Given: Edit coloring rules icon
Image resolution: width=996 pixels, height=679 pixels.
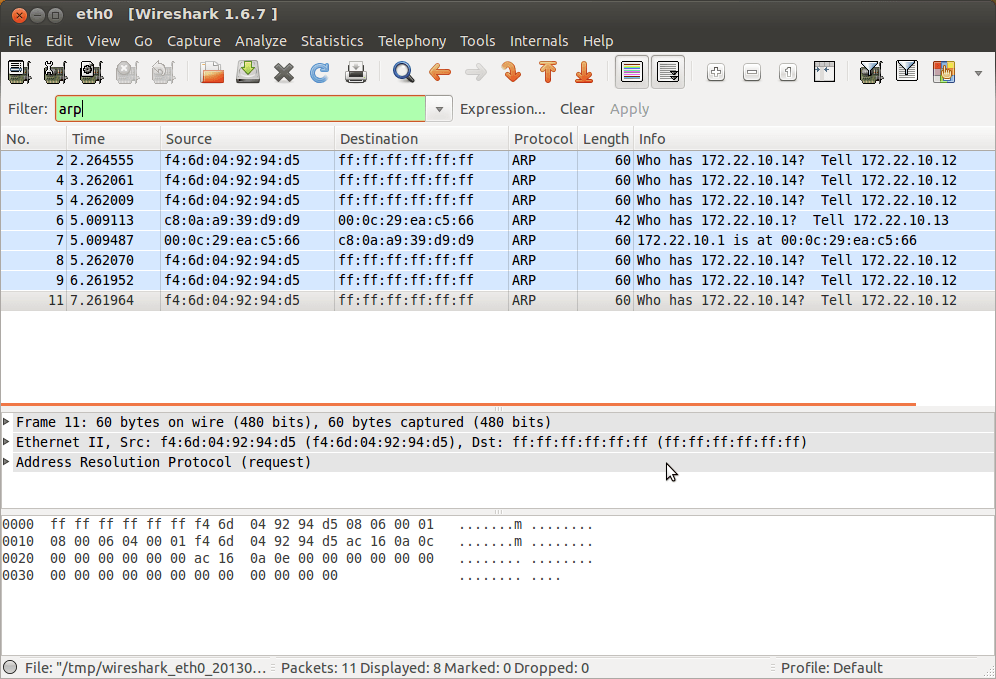Looking at the screenshot, I should coord(943,72).
